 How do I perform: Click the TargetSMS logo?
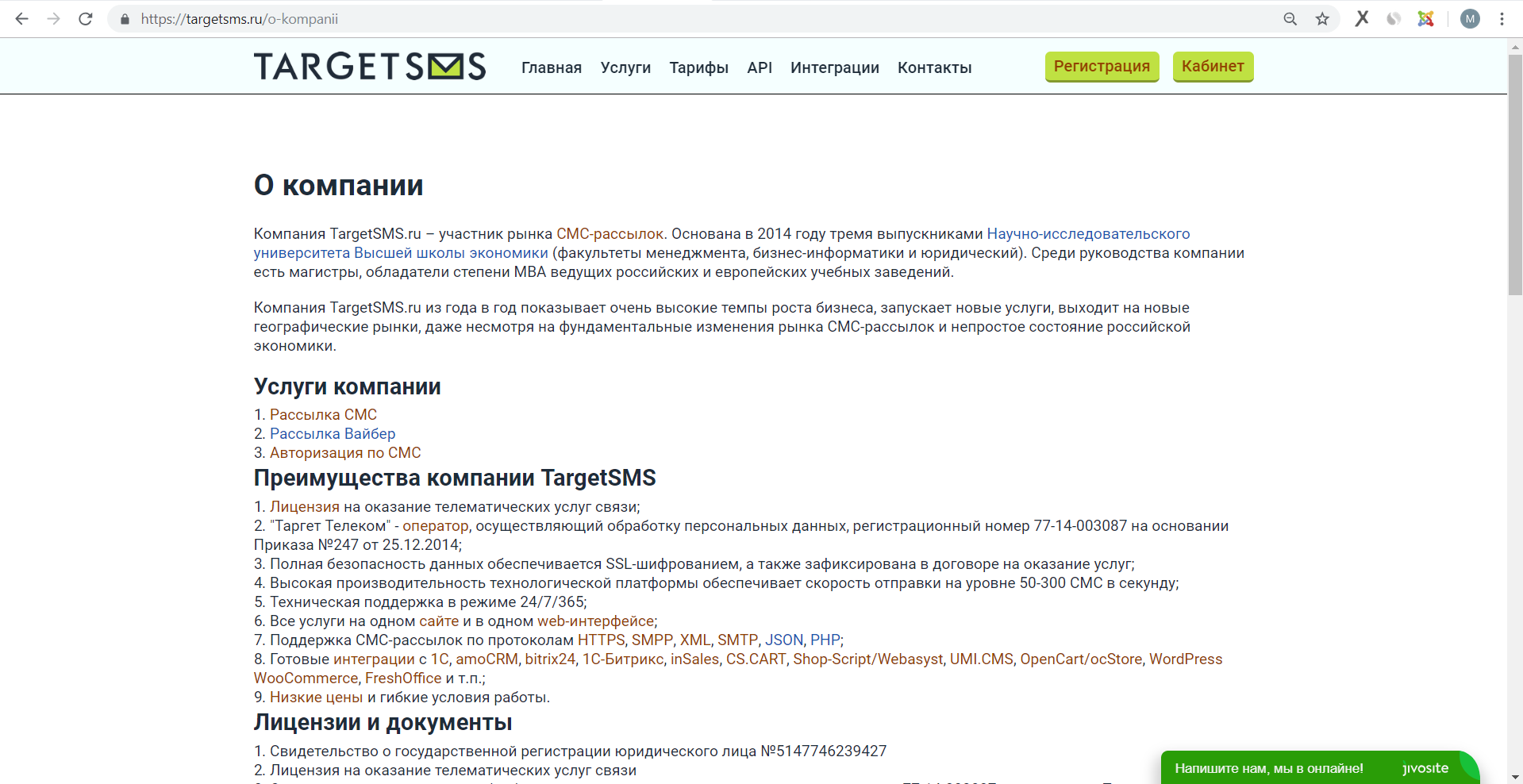click(370, 66)
